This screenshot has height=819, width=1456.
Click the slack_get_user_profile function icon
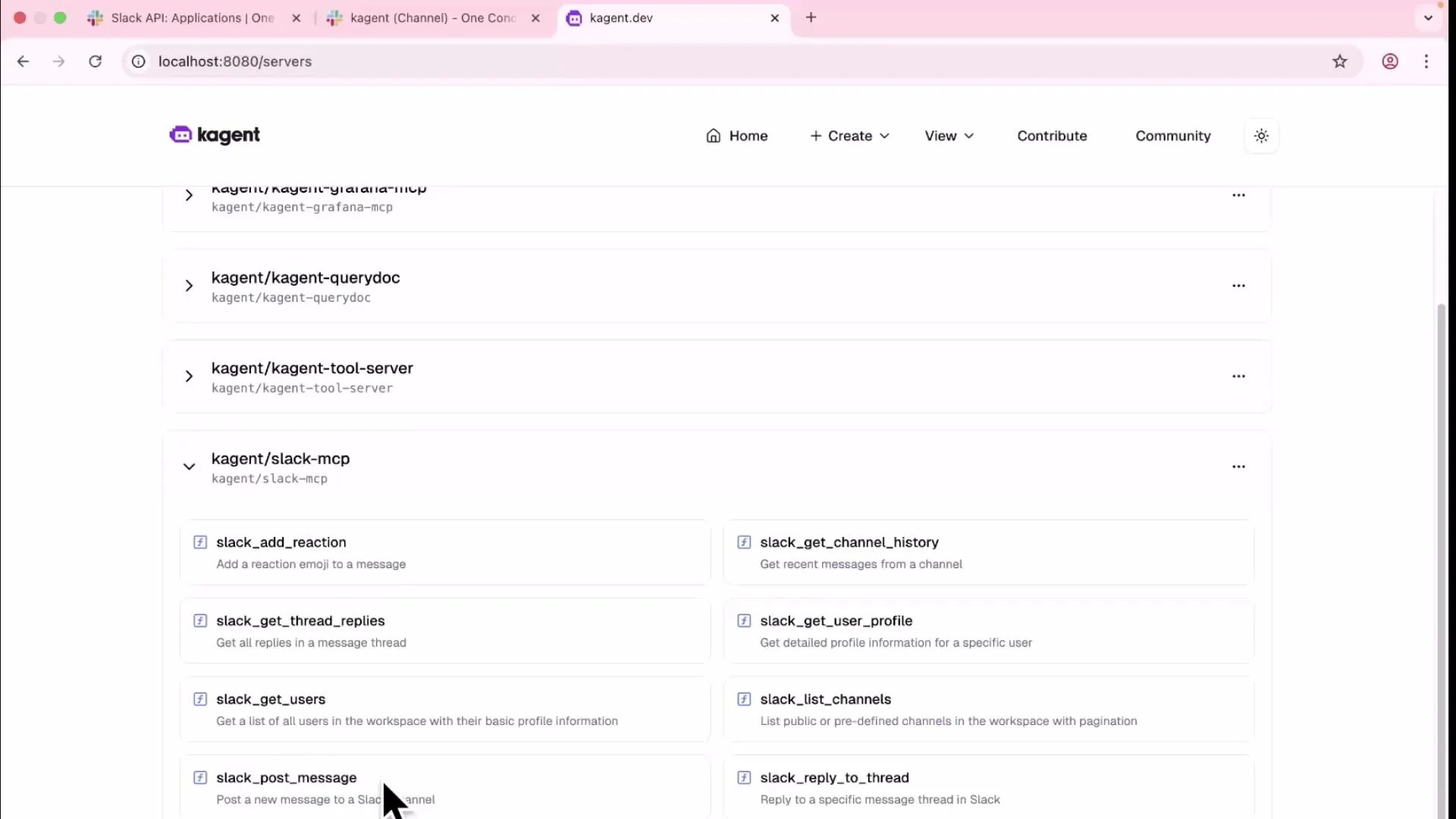pos(744,621)
